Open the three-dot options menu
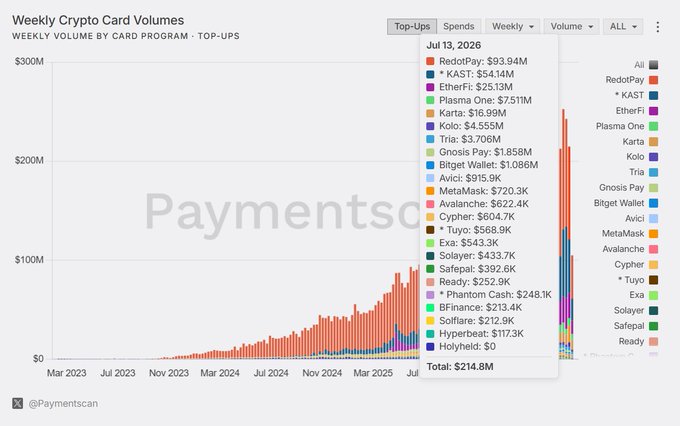The image size is (680, 426). coord(657,27)
